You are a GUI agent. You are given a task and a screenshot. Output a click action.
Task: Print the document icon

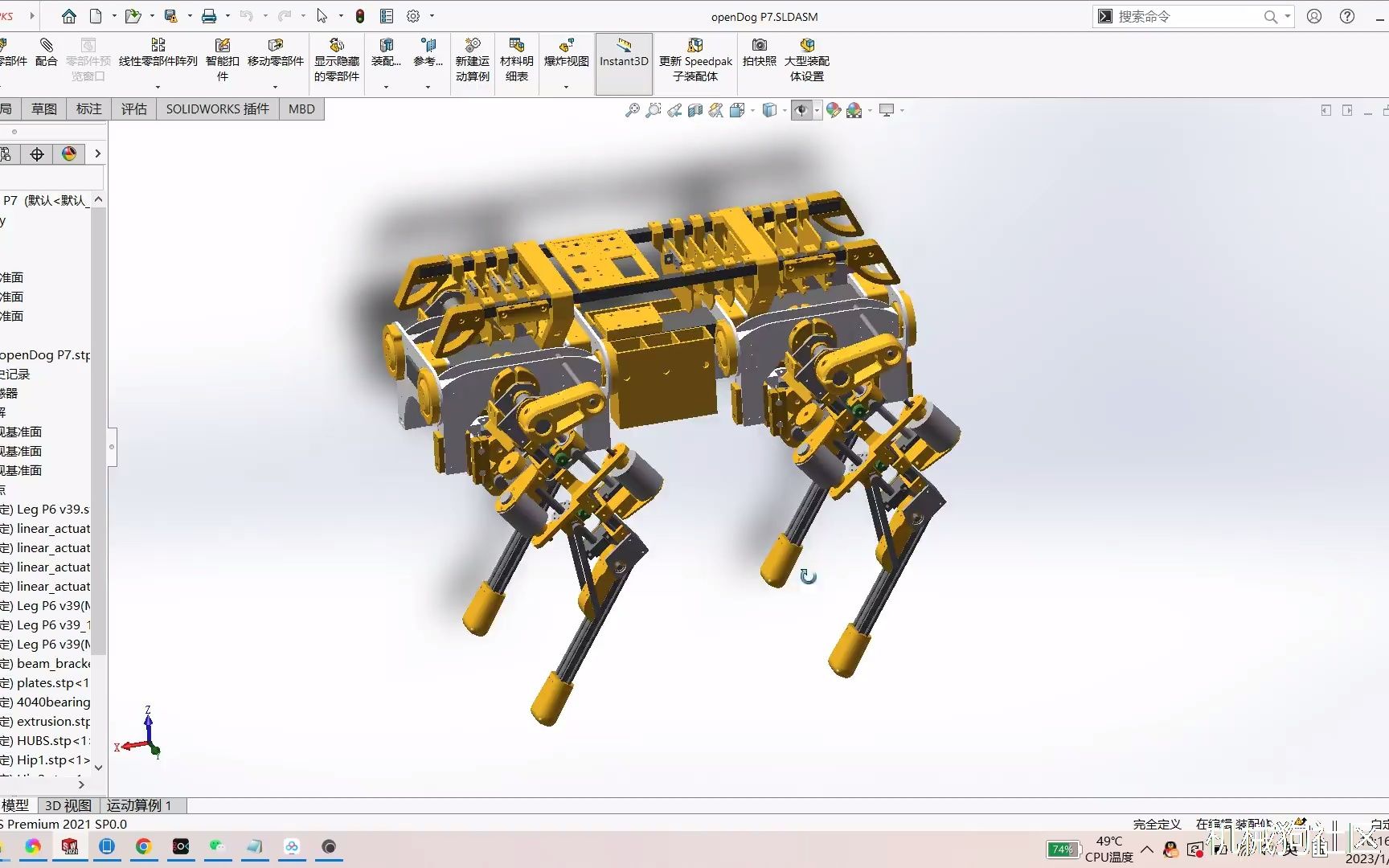[x=209, y=16]
